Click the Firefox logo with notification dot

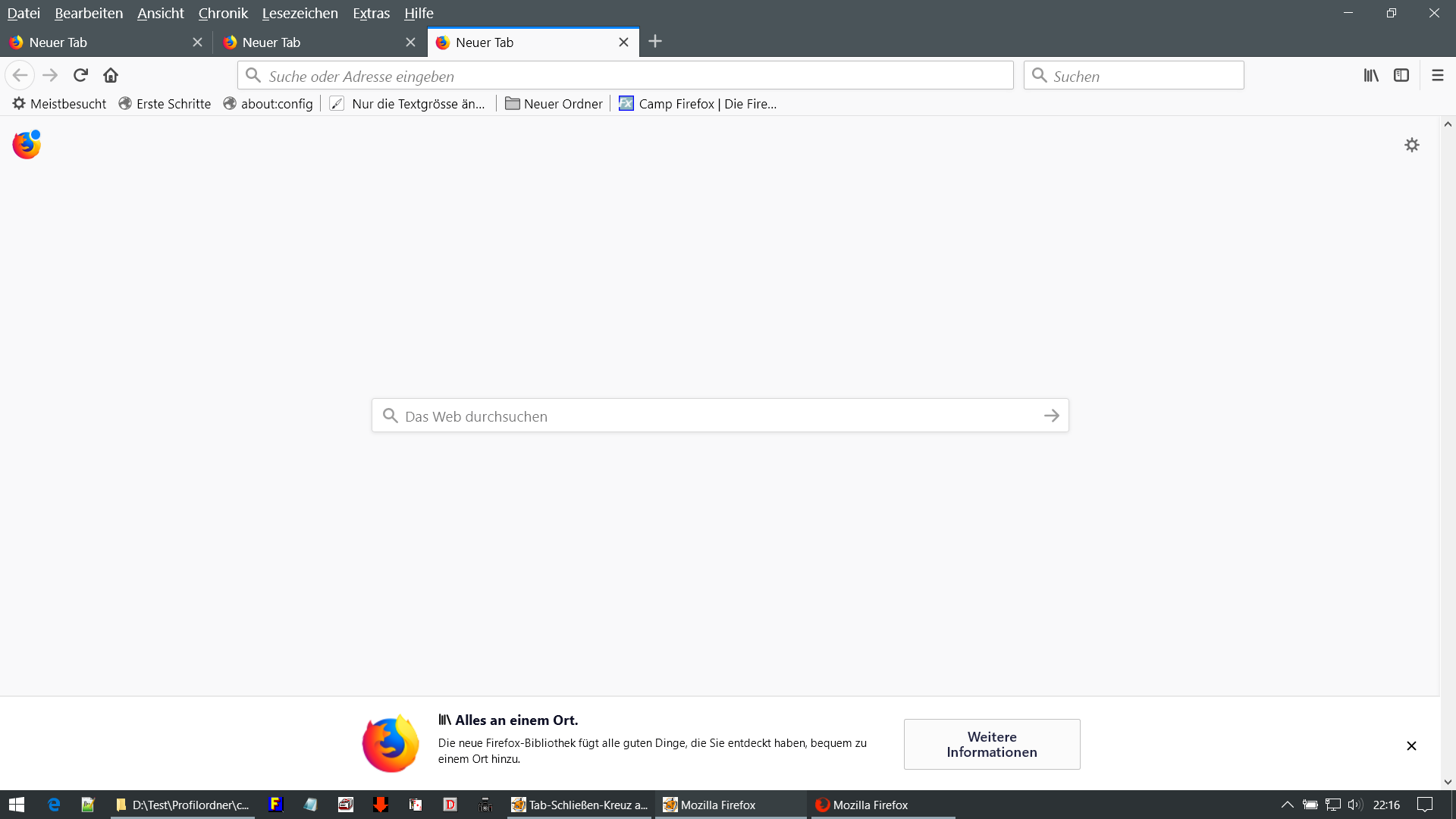(x=27, y=144)
